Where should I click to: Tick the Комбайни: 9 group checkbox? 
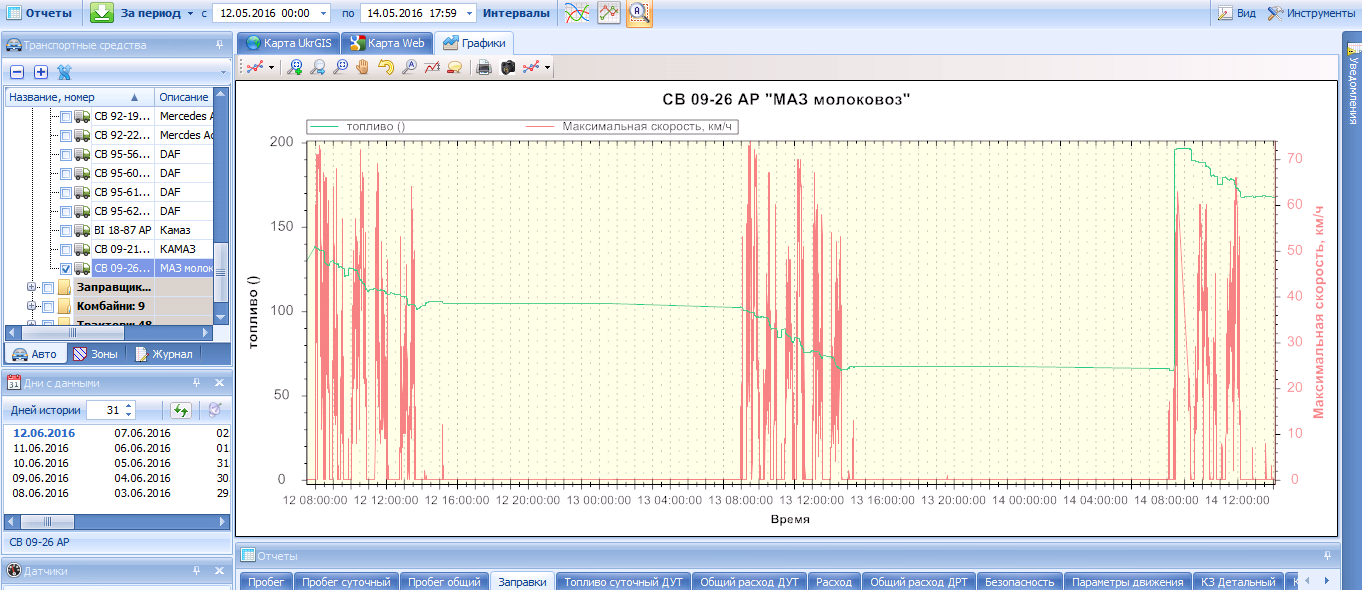click(48, 306)
